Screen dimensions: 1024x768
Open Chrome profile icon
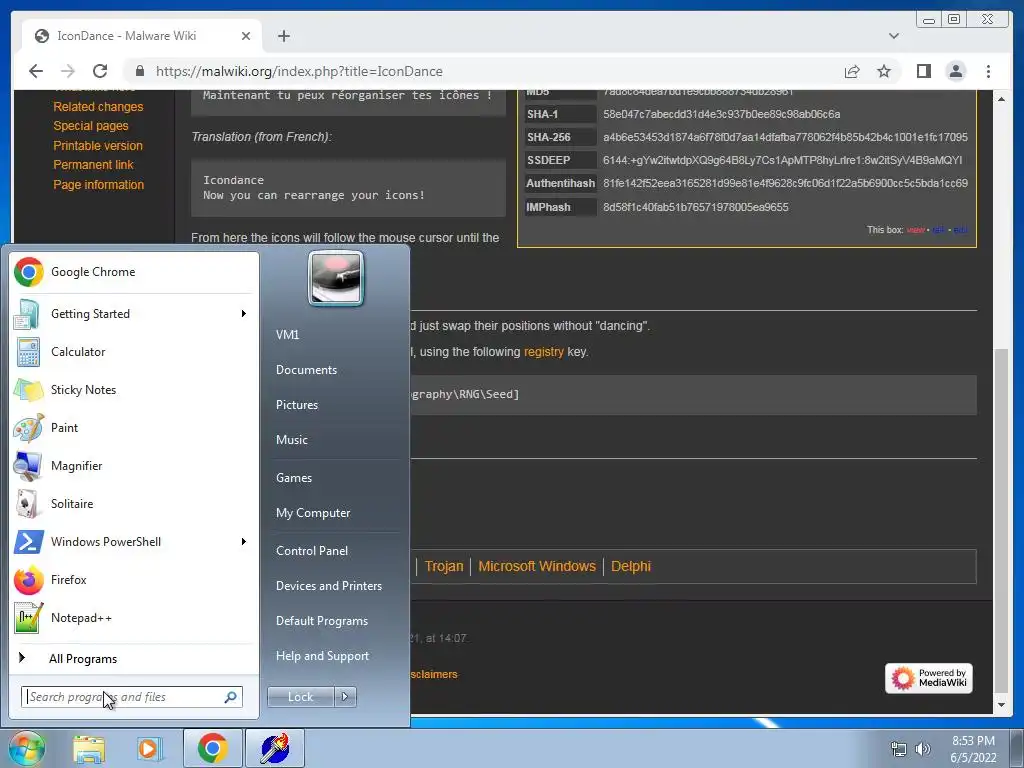point(955,71)
